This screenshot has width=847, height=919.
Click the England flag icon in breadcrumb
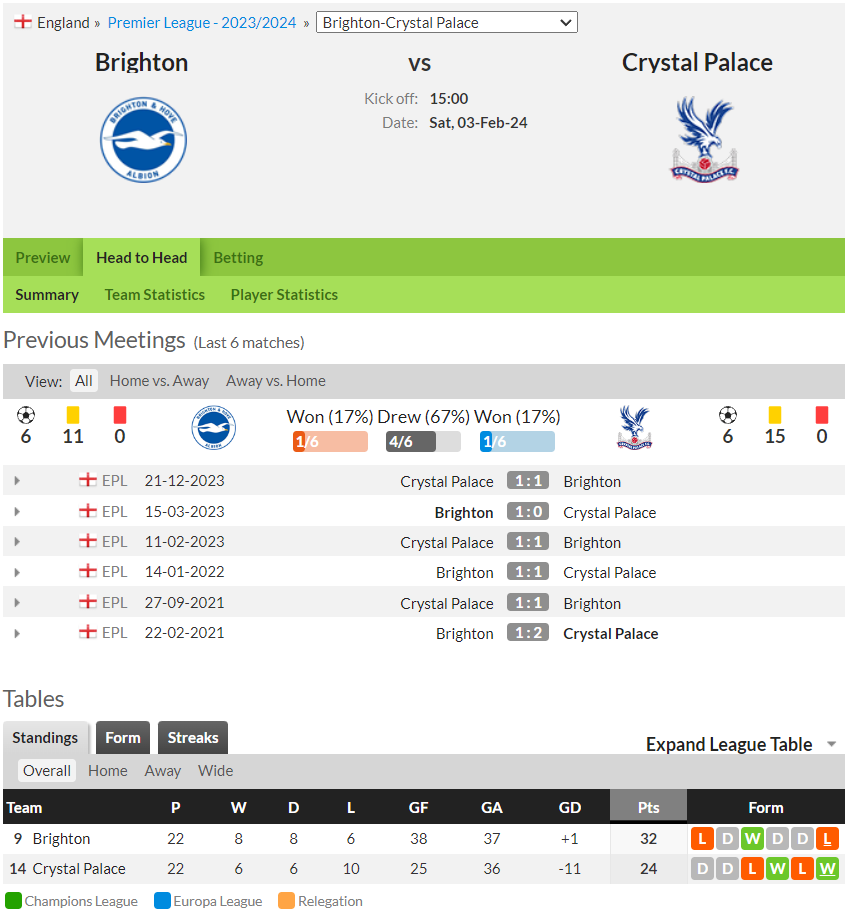(23, 22)
